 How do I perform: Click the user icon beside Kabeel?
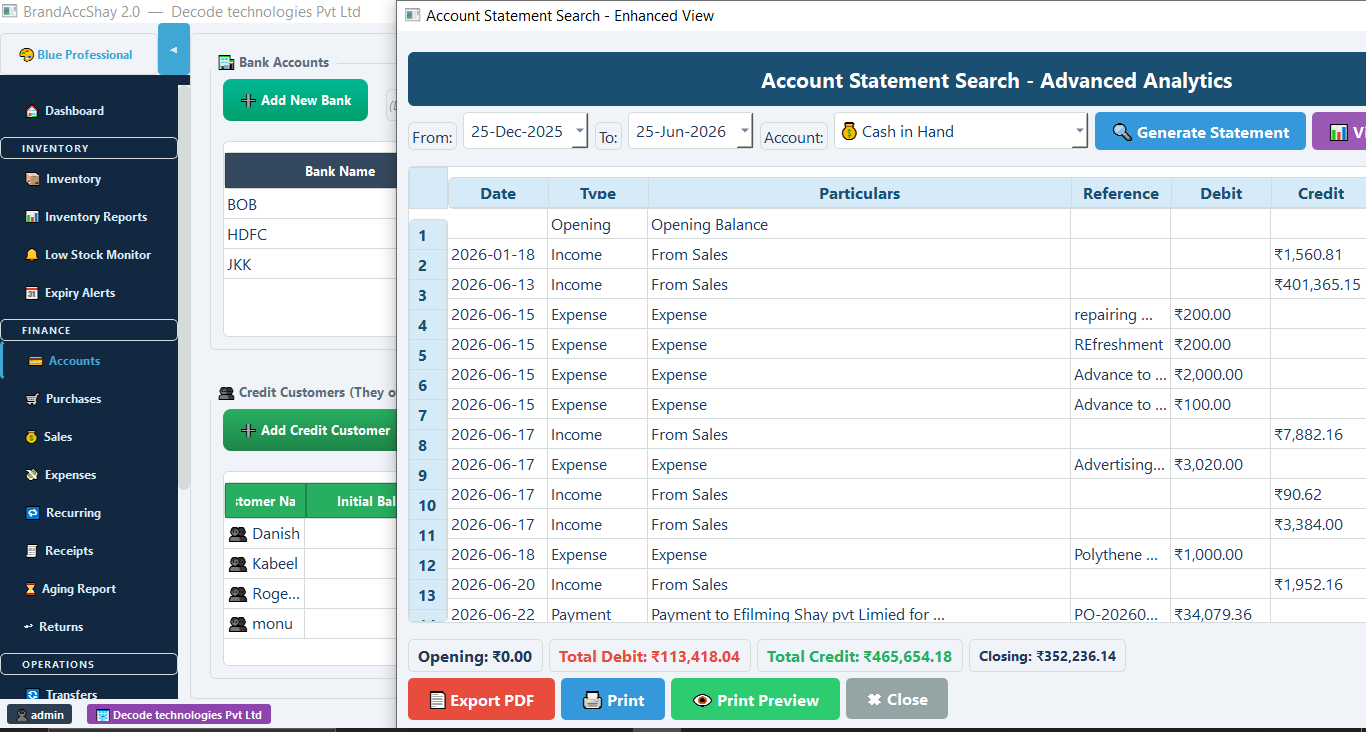(x=238, y=564)
